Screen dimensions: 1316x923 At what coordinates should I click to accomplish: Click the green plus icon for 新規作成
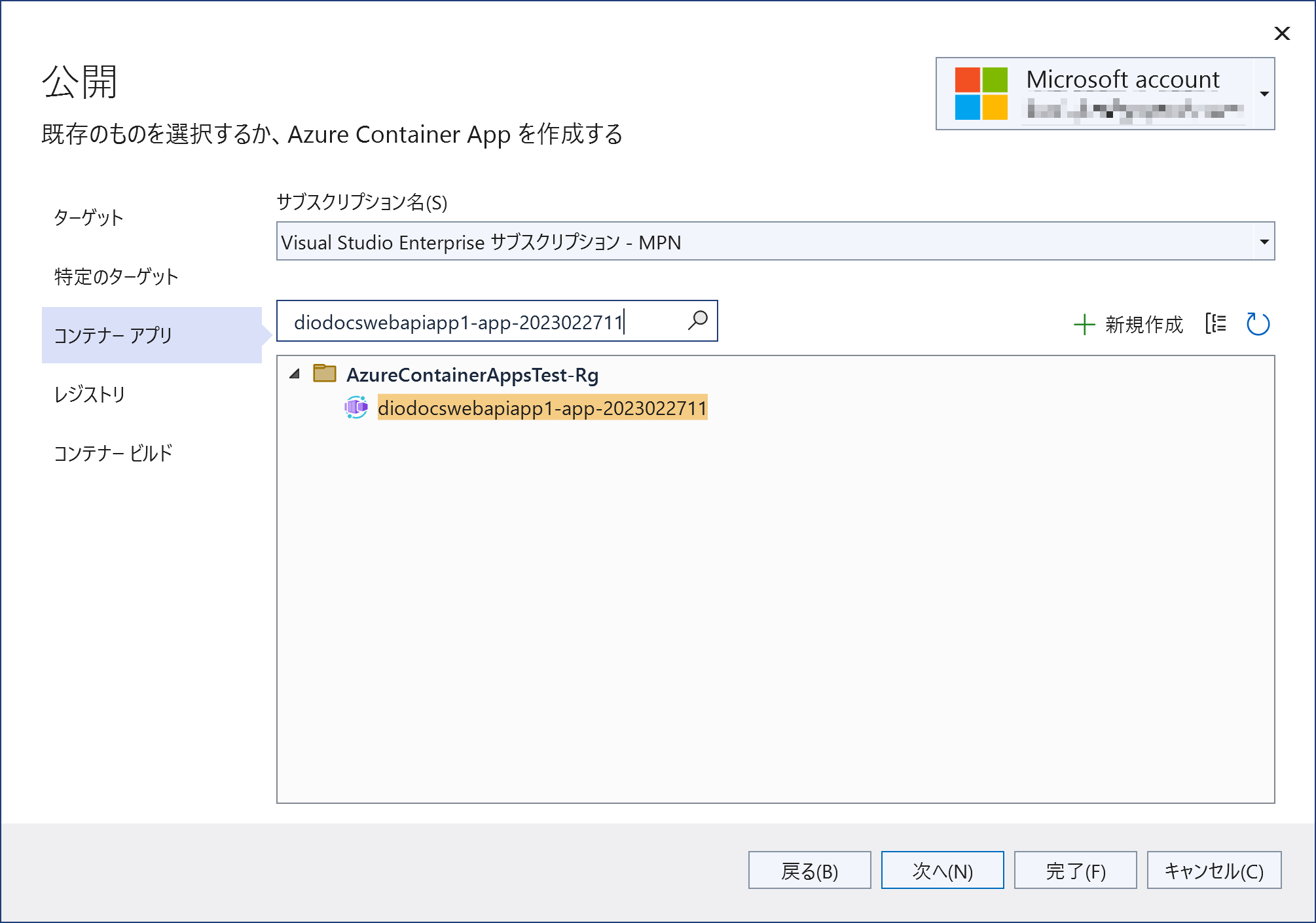pyautogui.click(x=1084, y=325)
